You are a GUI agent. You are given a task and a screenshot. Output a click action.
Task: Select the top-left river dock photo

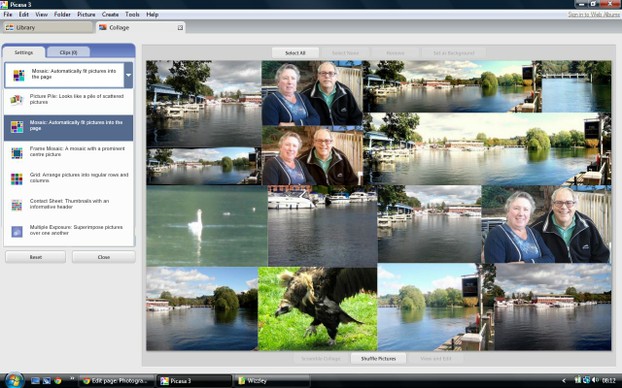tap(204, 104)
